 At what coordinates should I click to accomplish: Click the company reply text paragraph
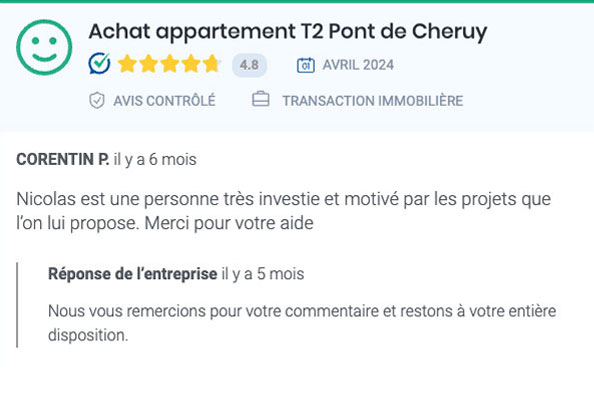302,323
